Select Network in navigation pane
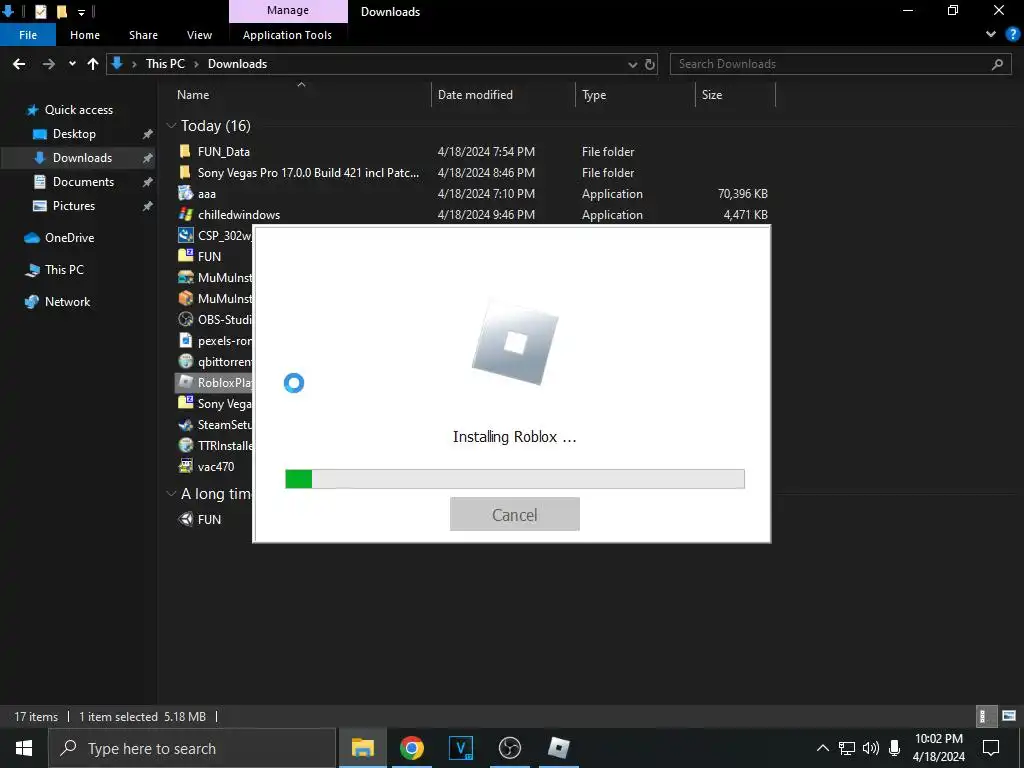The width and height of the screenshot is (1024, 768). [x=67, y=302]
